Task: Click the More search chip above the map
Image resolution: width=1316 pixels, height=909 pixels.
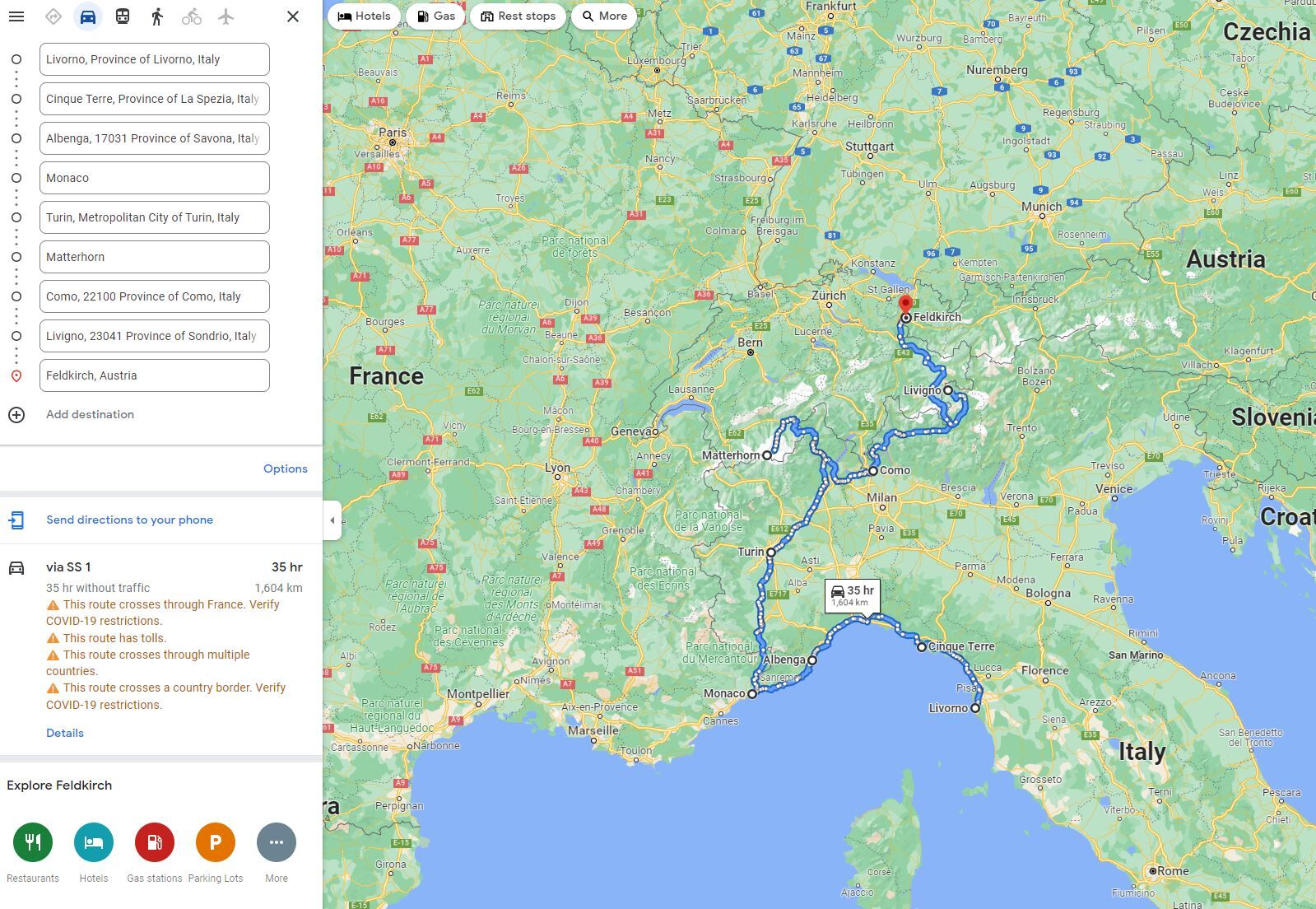Action: [x=604, y=16]
